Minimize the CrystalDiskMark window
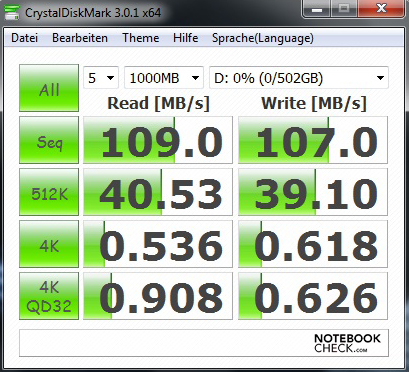Image resolution: width=409 pixels, height=372 pixels. pyautogui.click(x=317, y=9)
